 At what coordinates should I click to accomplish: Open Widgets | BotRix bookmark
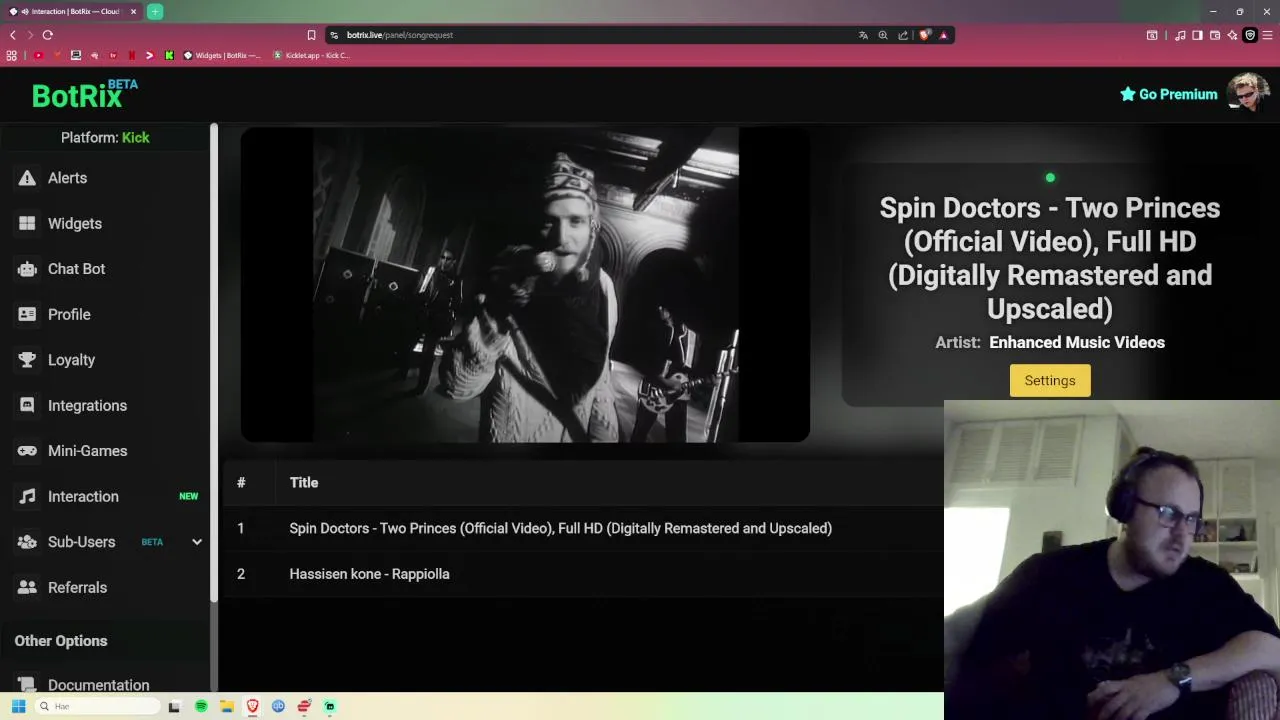coord(222,55)
